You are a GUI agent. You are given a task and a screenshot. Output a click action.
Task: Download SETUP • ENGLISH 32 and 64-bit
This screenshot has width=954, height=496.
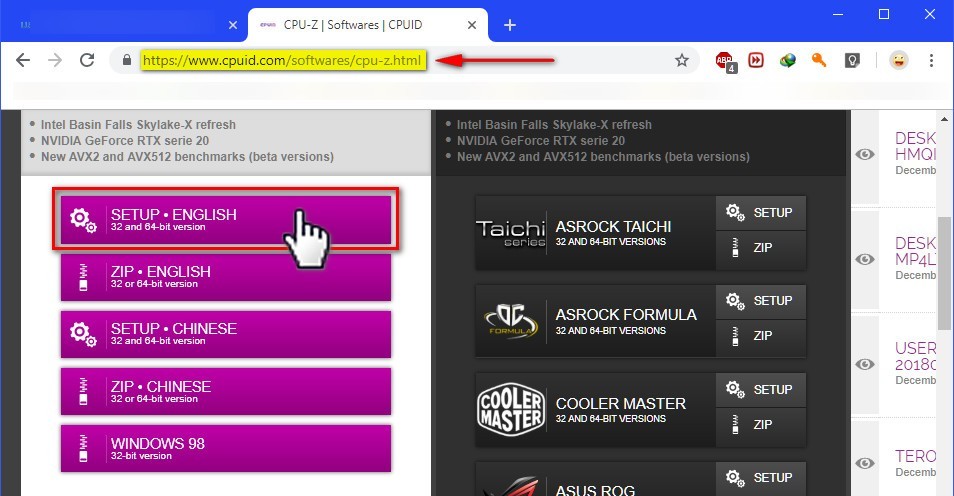tap(226, 219)
